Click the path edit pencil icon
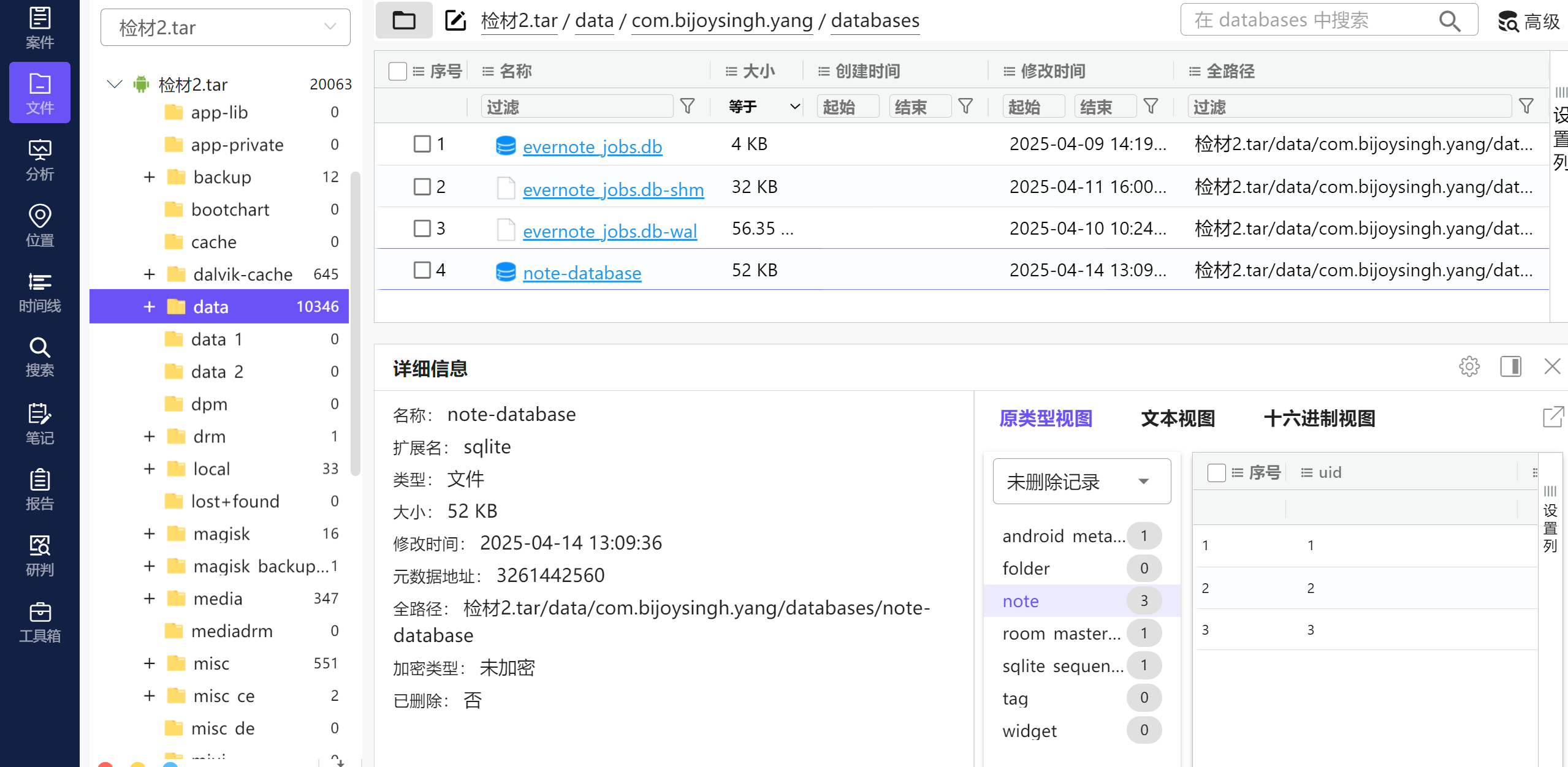 pos(455,20)
